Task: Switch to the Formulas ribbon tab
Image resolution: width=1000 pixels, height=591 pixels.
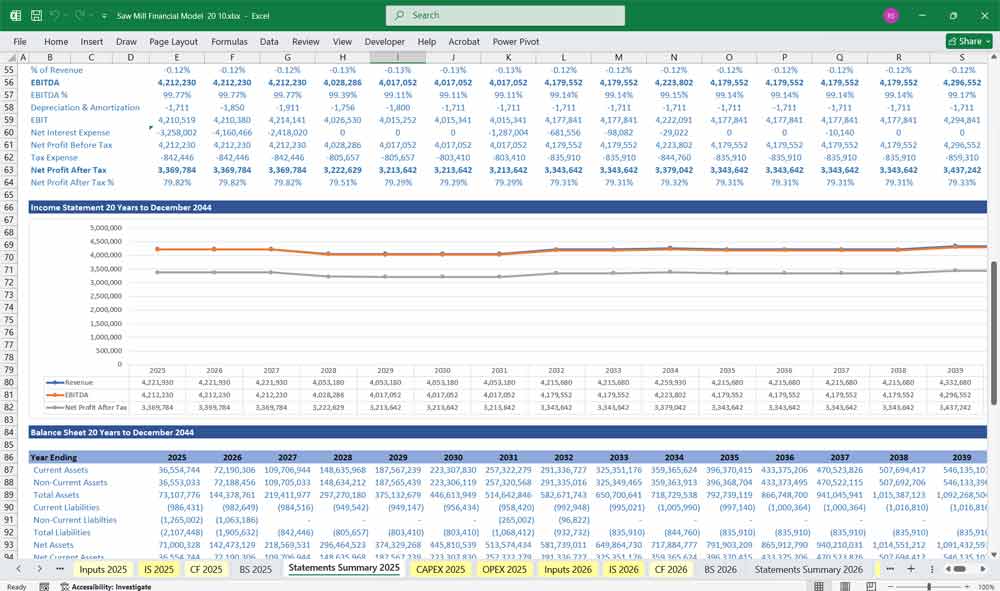Action: pyautogui.click(x=229, y=41)
